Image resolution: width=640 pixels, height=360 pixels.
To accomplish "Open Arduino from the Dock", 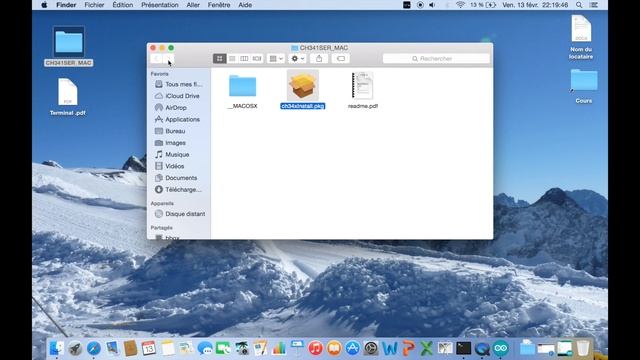I will (x=500, y=348).
